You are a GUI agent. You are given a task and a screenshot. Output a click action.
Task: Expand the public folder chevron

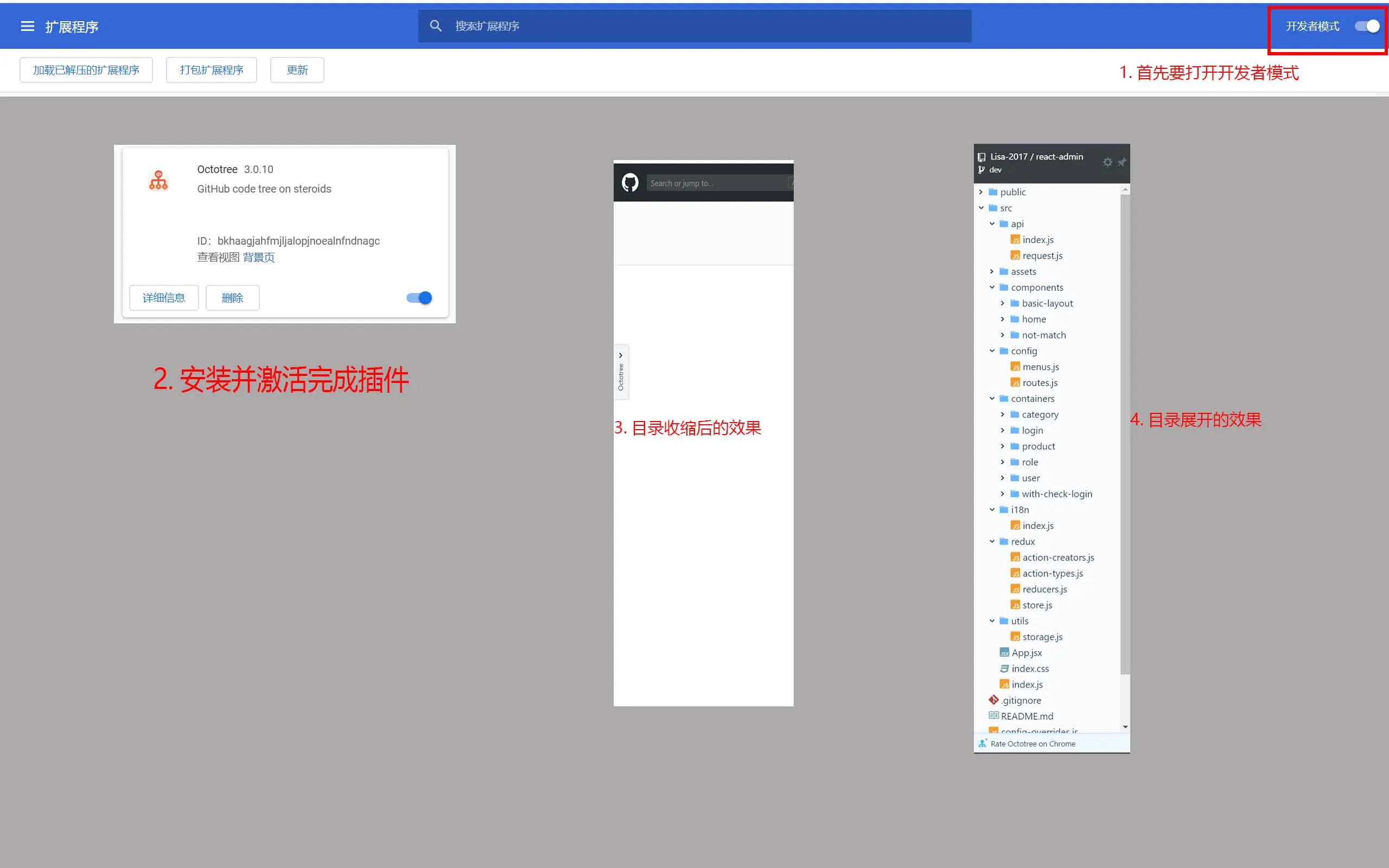coord(981,192)
